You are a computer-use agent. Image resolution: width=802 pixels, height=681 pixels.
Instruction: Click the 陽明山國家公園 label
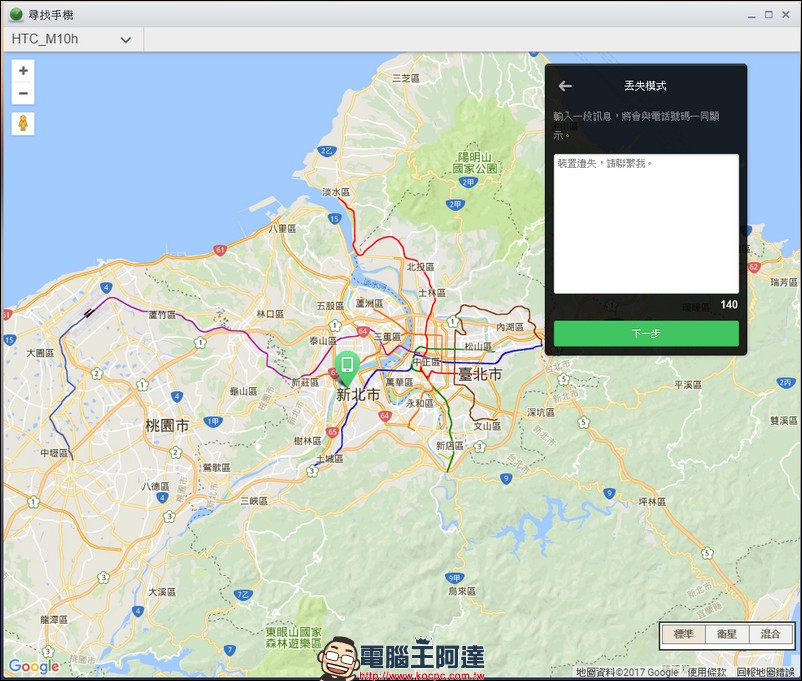(x=475, y=163)
